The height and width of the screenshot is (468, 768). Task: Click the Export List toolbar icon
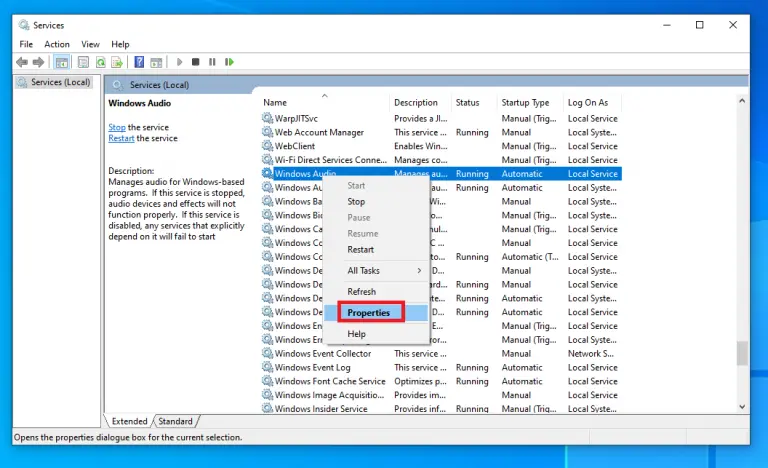[117, 62]
